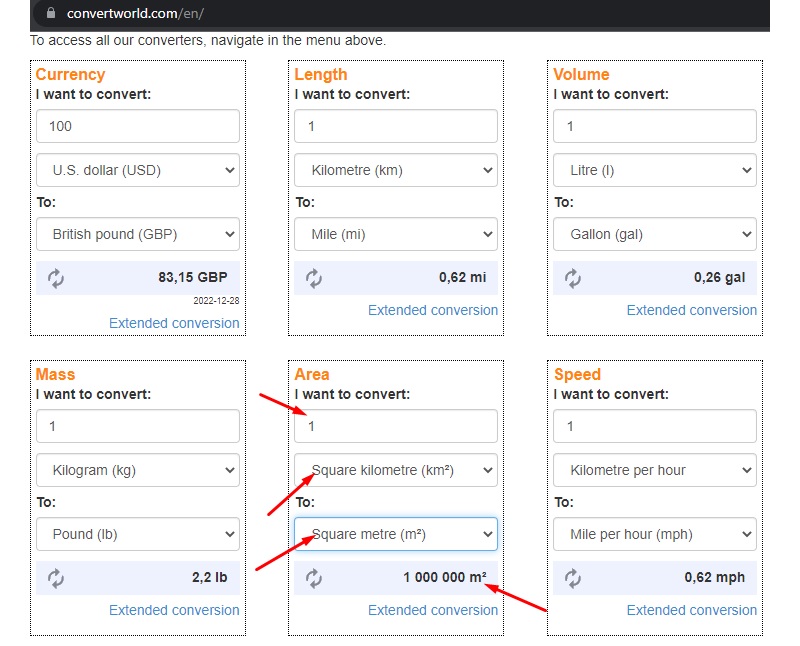Viewport: 800px width, 646px height.
Task: Open Extended conversion under Mass
Action: pos(173,610)
